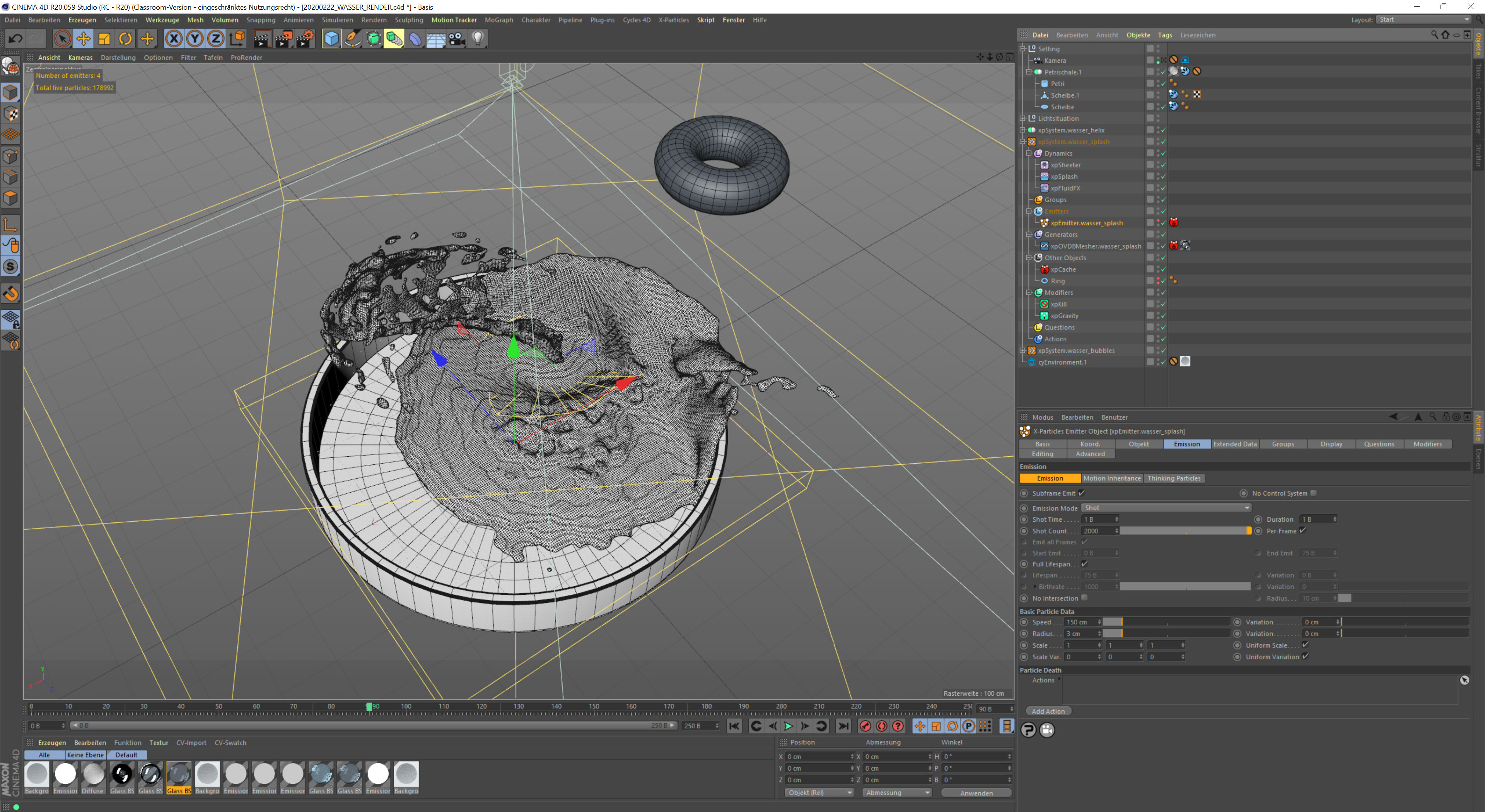Click the X-Particles tag on xpEmitter.wasser_splash
The width and height of the screenshot is (1485, 812).
[x=1174, y=222]
